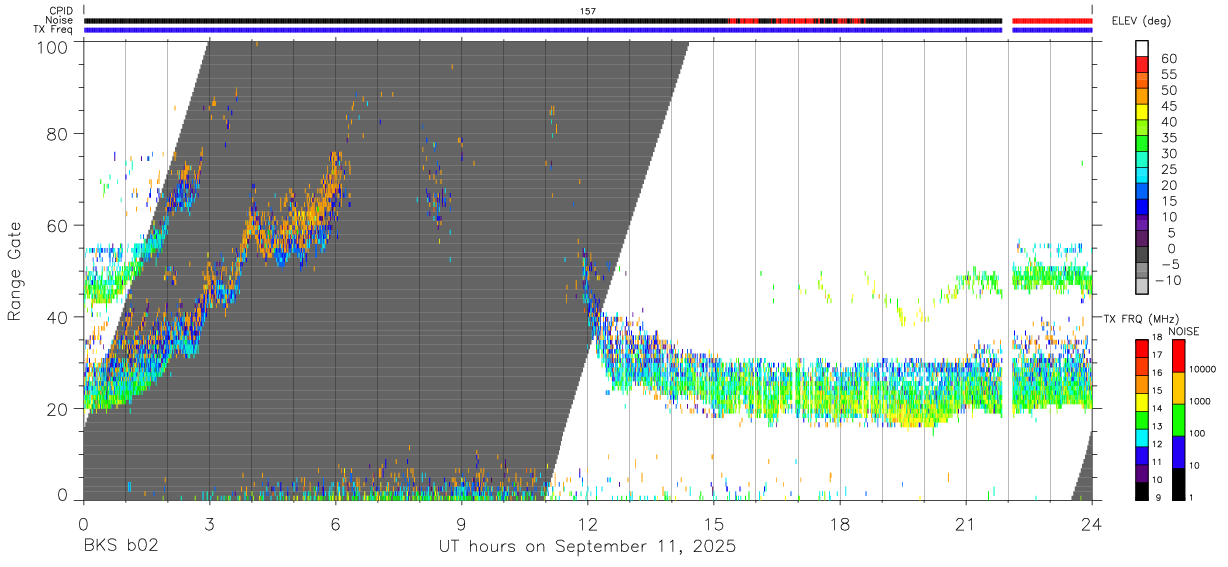This screenshot has width=1228, height=567.
Task: Click the 'ELEV (deg)' colorbar title
Action: 1142,20
